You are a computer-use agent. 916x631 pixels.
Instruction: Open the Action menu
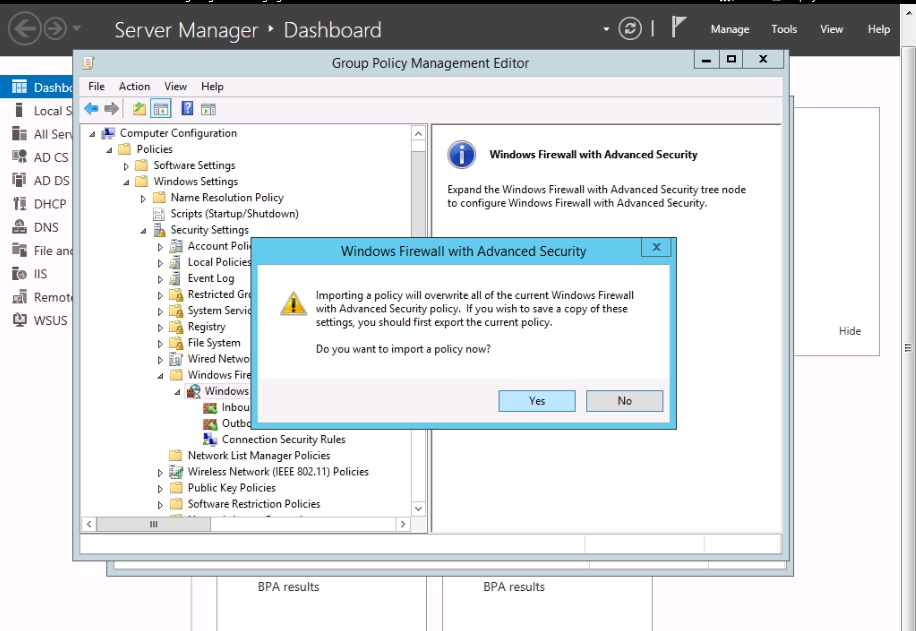134,86
